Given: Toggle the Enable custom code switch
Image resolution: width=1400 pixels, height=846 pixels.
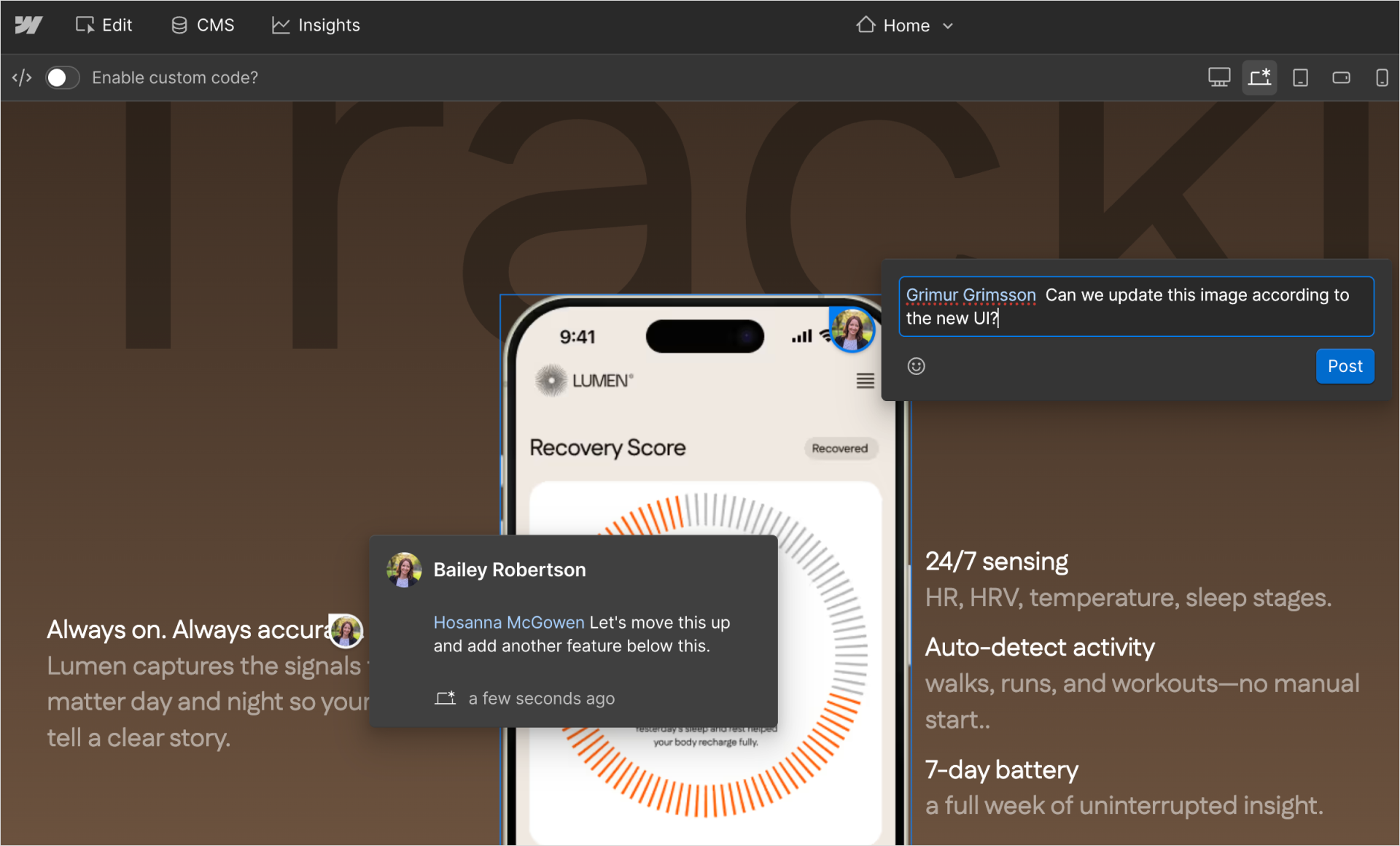Looking at the screenshot, I should coord(62,77).
